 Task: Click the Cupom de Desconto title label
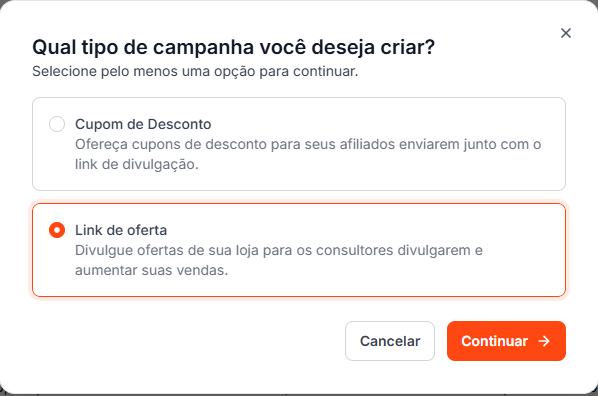pyautogui.click(x=143, y=124)
